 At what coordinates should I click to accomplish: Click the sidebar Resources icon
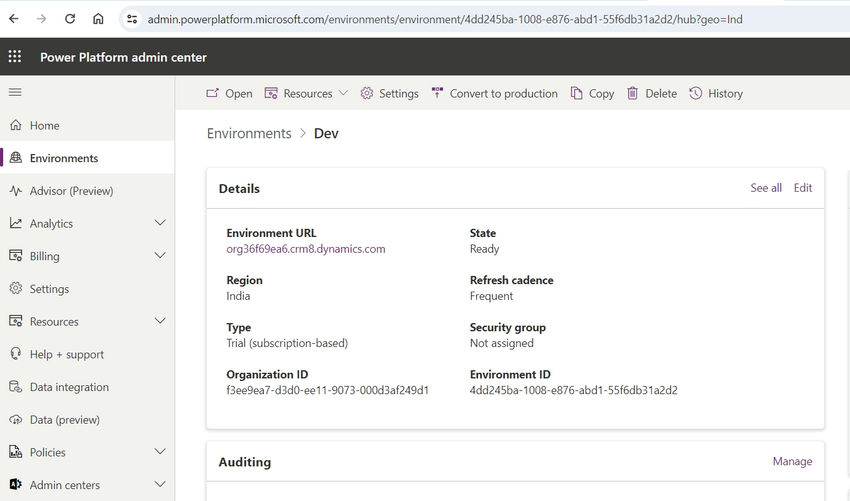16,321
